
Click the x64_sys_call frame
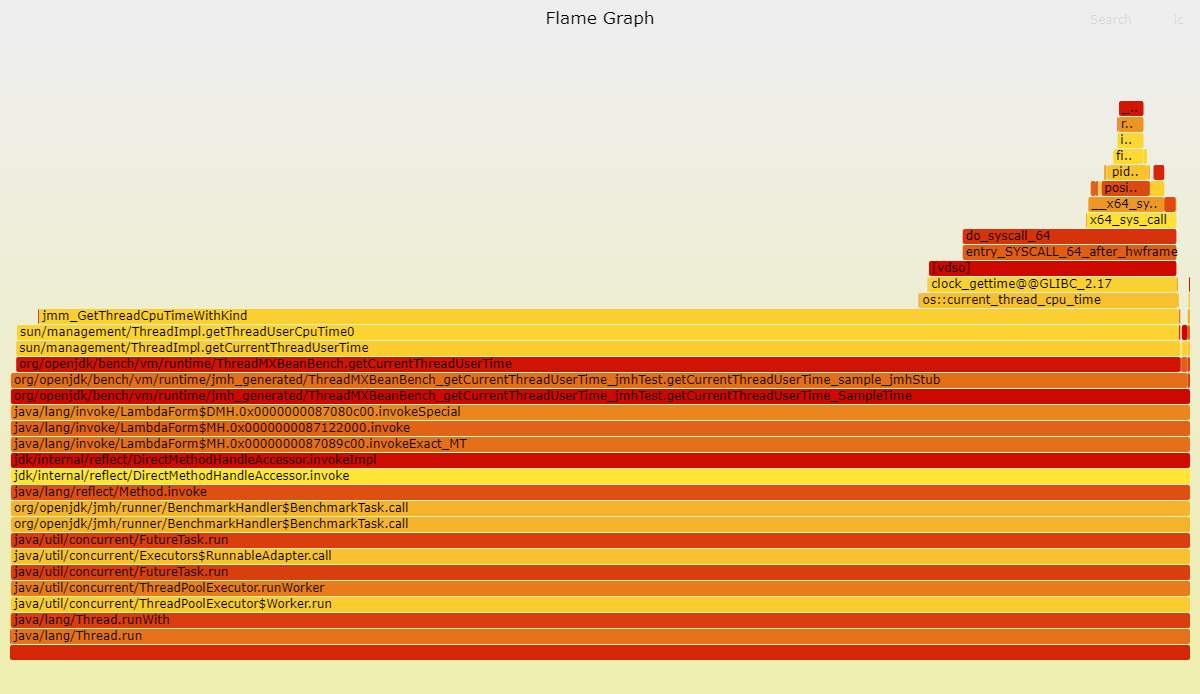[1131, 219]
